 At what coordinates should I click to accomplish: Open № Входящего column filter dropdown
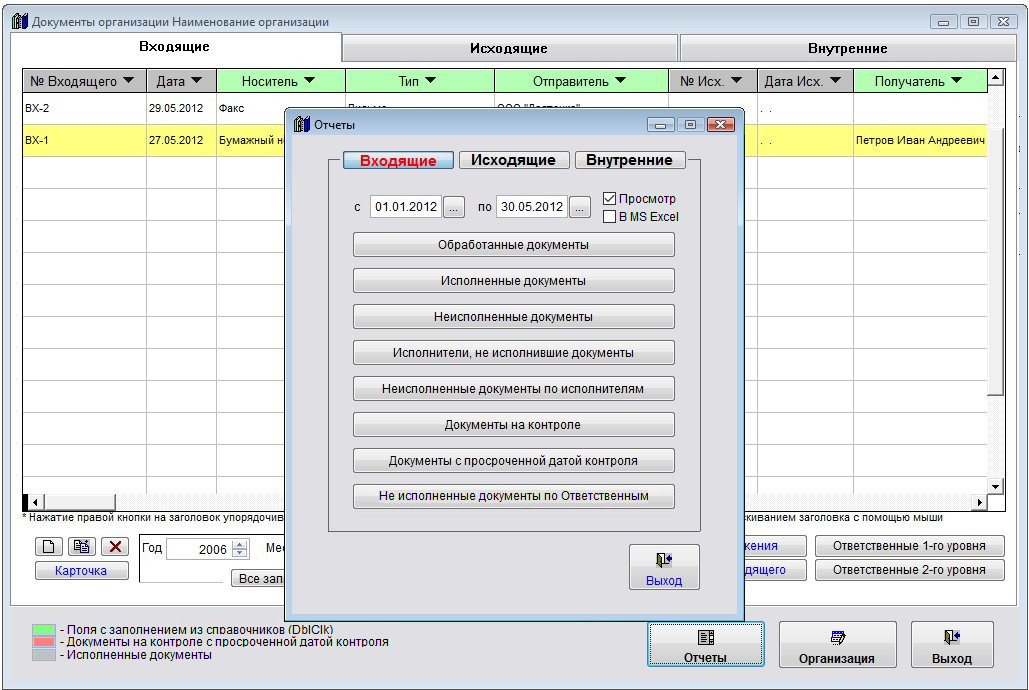tap(128, 80)
